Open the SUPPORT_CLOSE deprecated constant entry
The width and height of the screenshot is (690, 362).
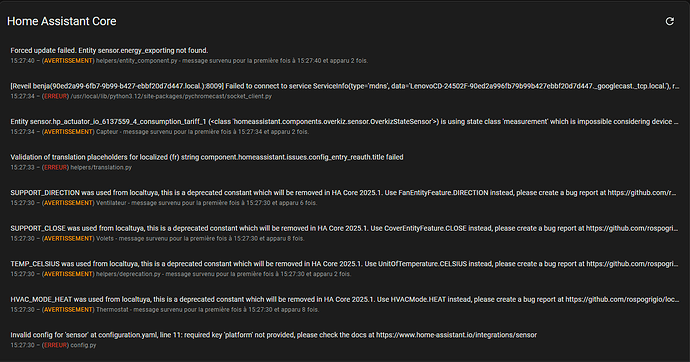coord(345,234)
